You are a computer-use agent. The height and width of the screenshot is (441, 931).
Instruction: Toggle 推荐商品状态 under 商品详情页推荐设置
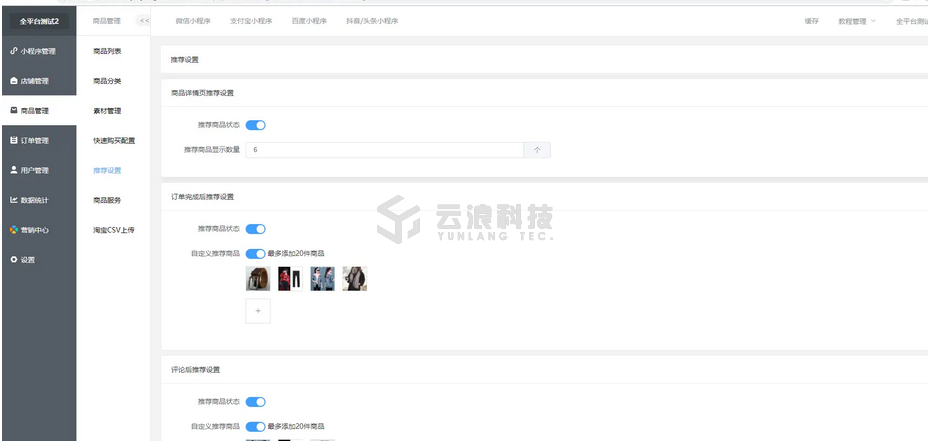(x=255, y=125)
